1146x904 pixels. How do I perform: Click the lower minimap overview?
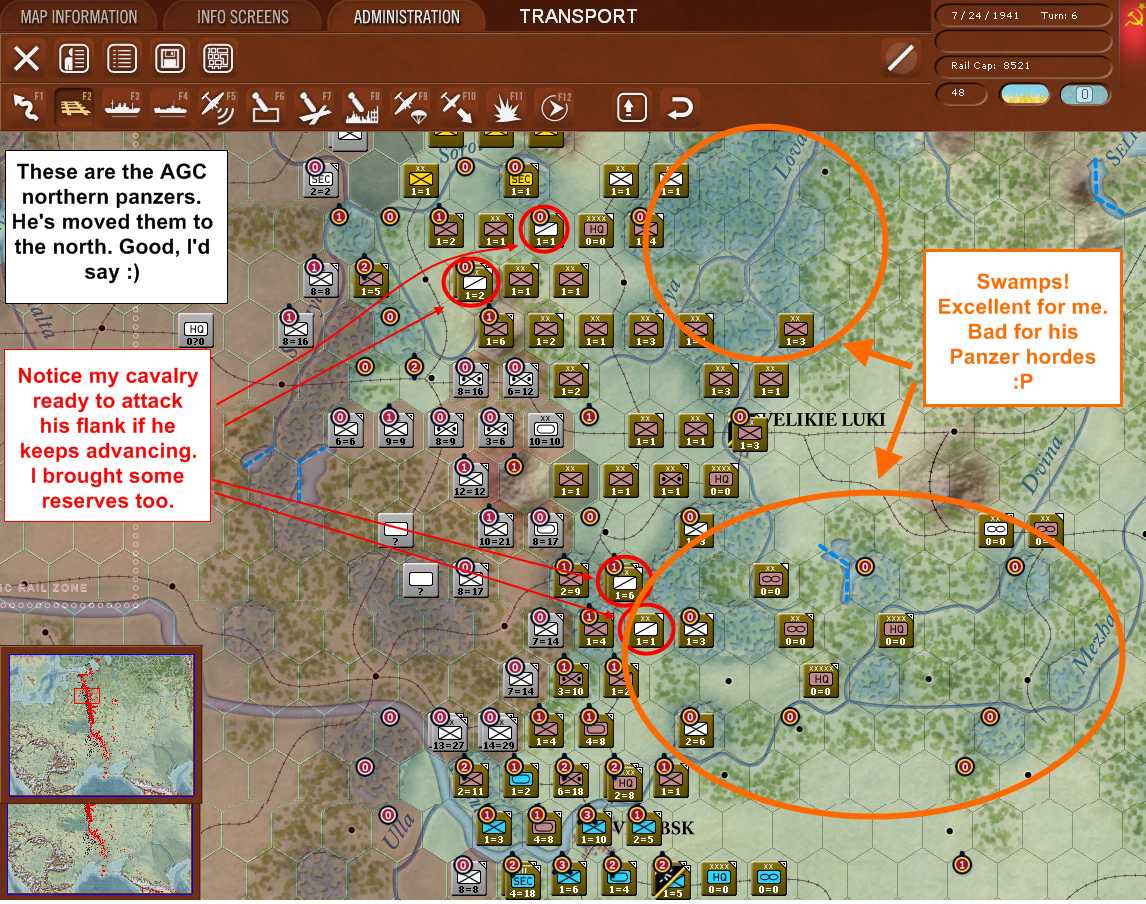pos(101,849)
